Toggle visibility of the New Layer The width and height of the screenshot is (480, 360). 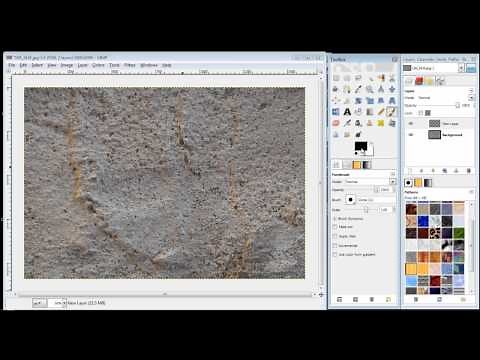pos(411,124)
